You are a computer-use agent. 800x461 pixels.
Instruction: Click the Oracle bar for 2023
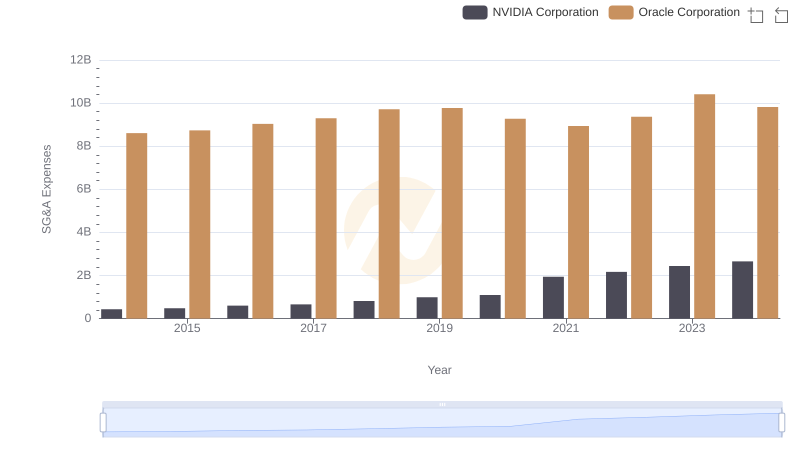pyautogui.click(x=704, y=206)
